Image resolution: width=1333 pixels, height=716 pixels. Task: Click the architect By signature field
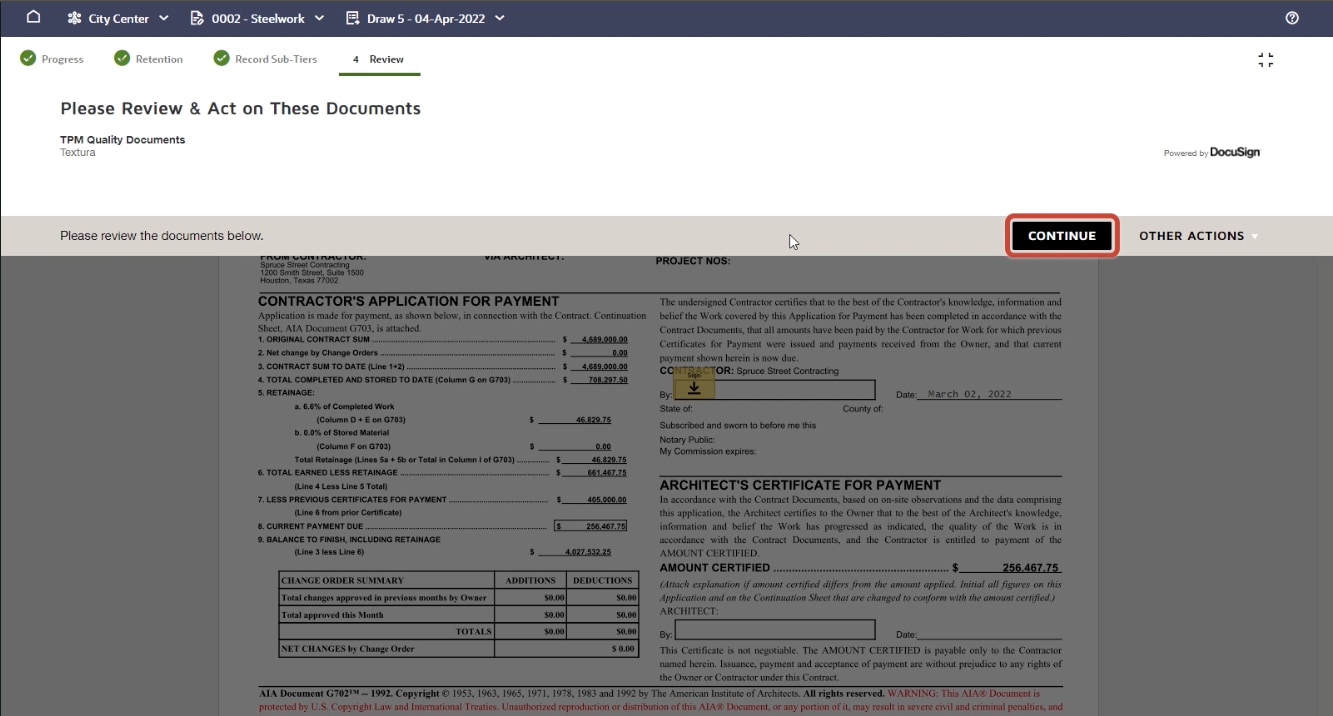[x=775, y=630]
